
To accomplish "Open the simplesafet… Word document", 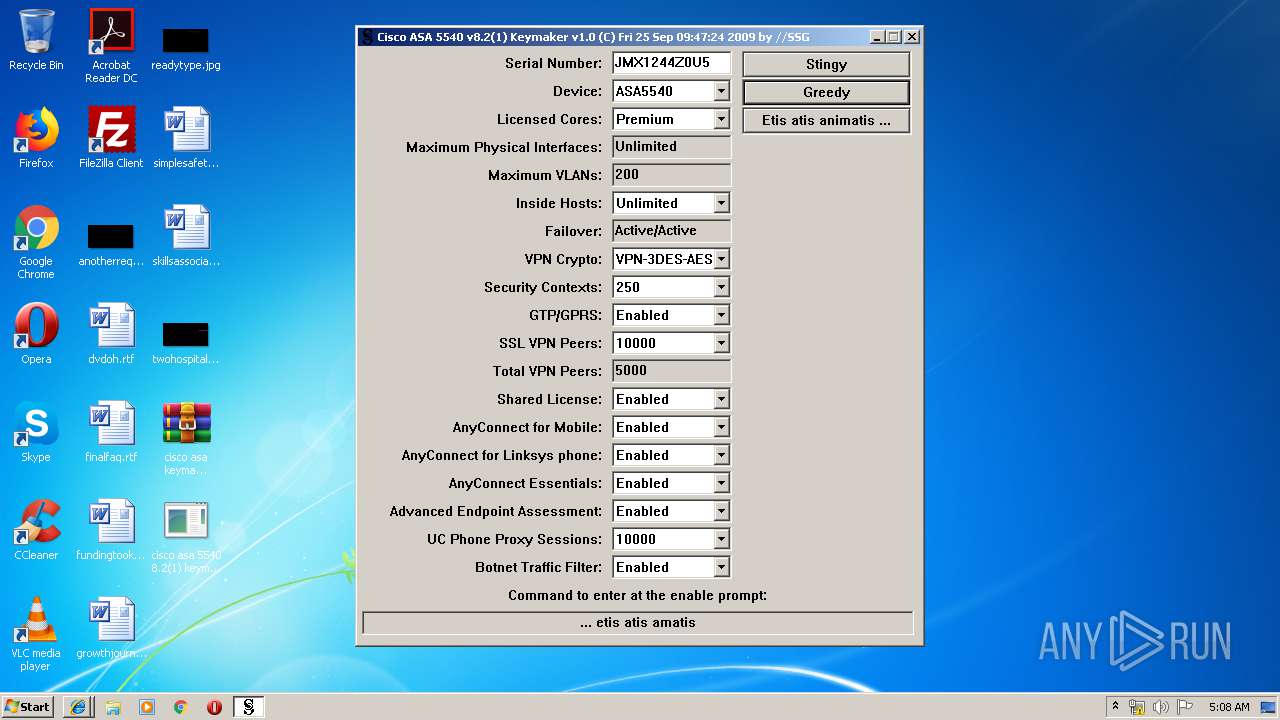I will point(186,138).
